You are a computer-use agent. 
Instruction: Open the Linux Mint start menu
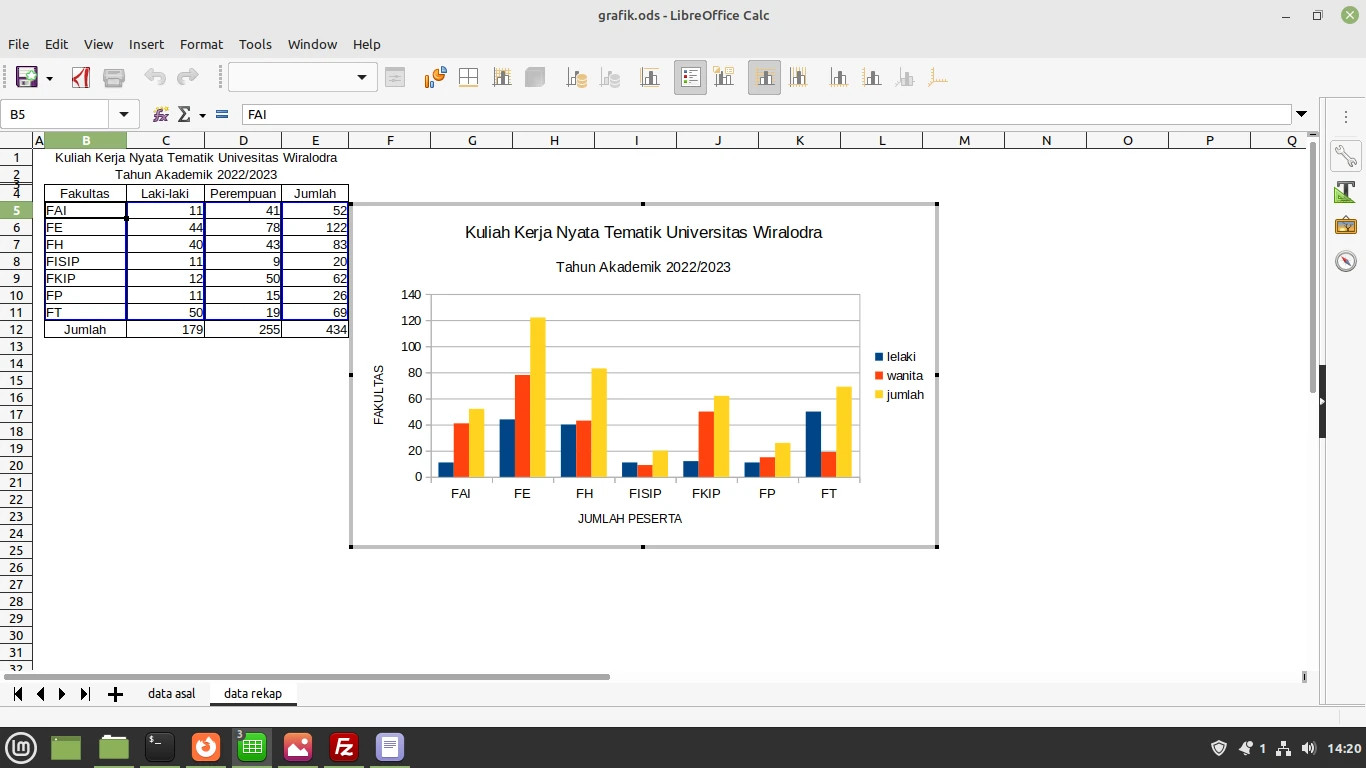(x=21, y=746)
